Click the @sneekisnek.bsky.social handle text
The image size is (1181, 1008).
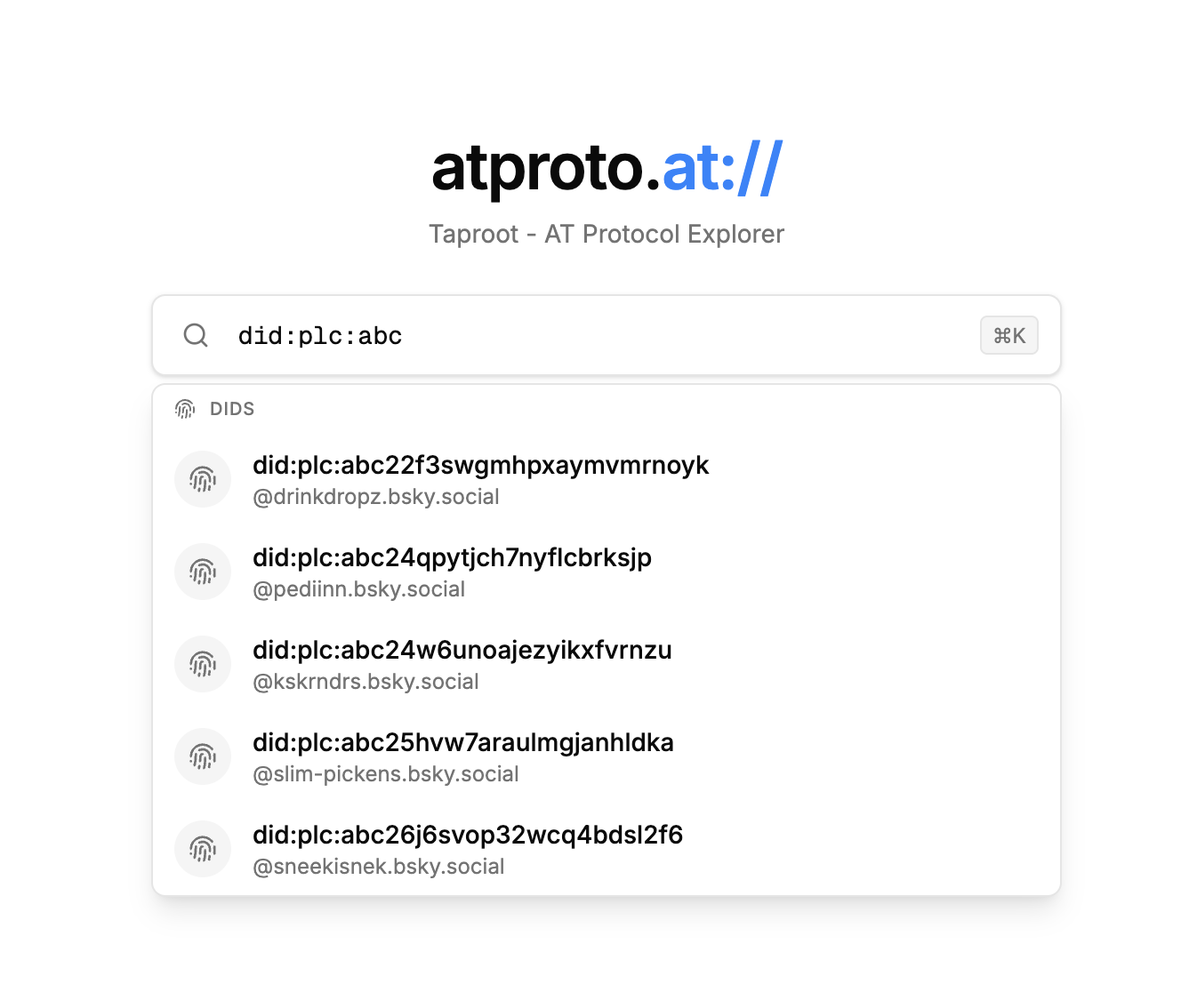click(x=378, y=867)
